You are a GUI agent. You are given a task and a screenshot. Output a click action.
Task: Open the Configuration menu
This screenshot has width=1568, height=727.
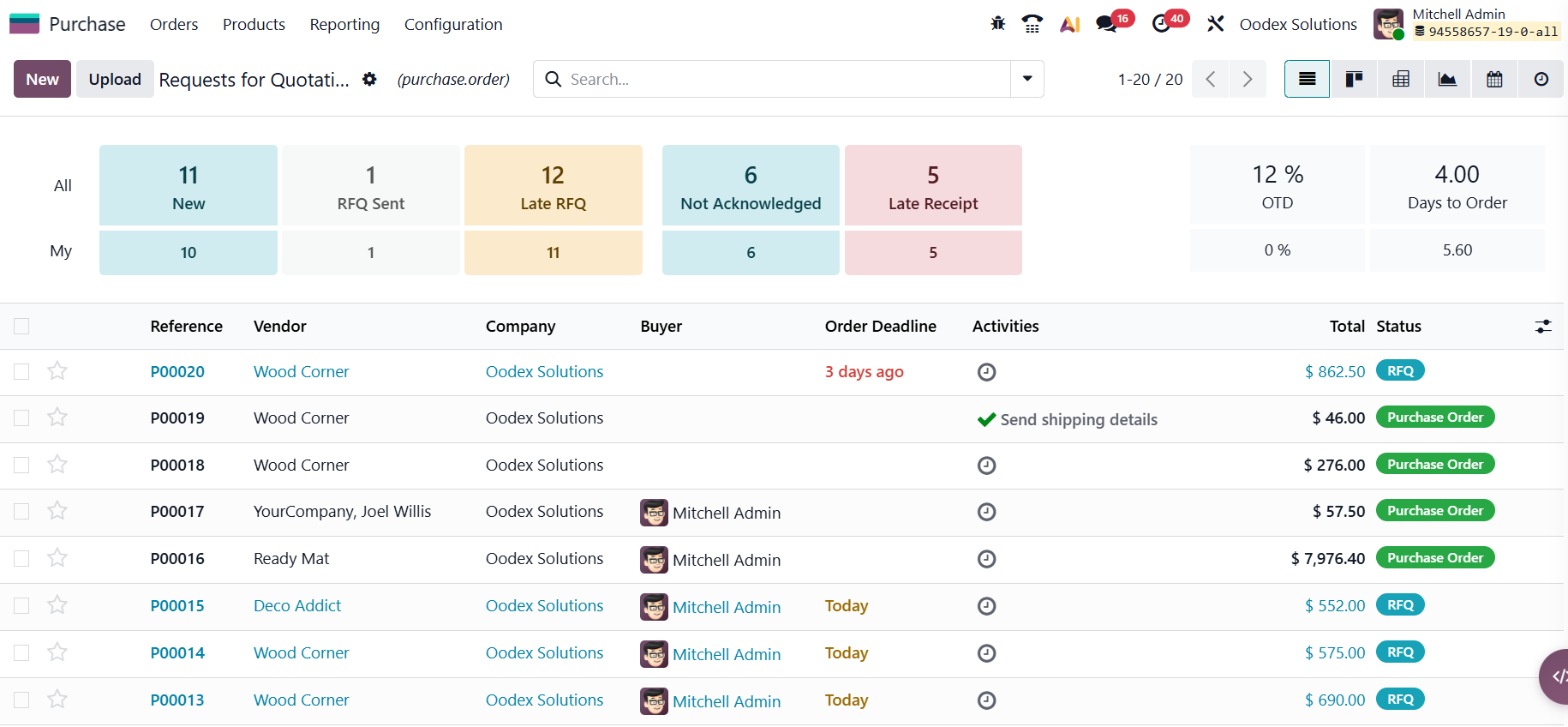click(x=453, y=25)
